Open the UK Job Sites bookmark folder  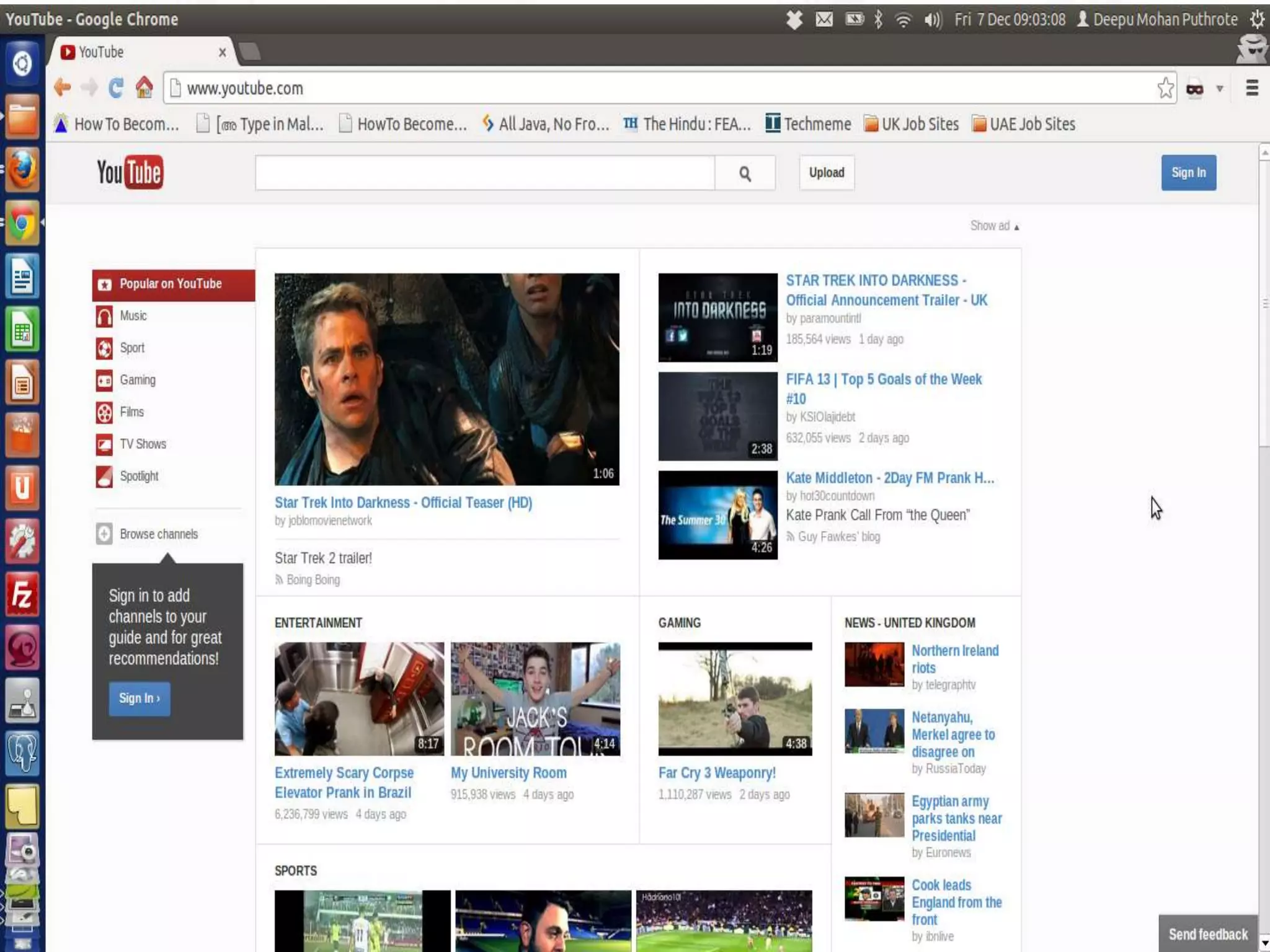[x=911, y=124]
